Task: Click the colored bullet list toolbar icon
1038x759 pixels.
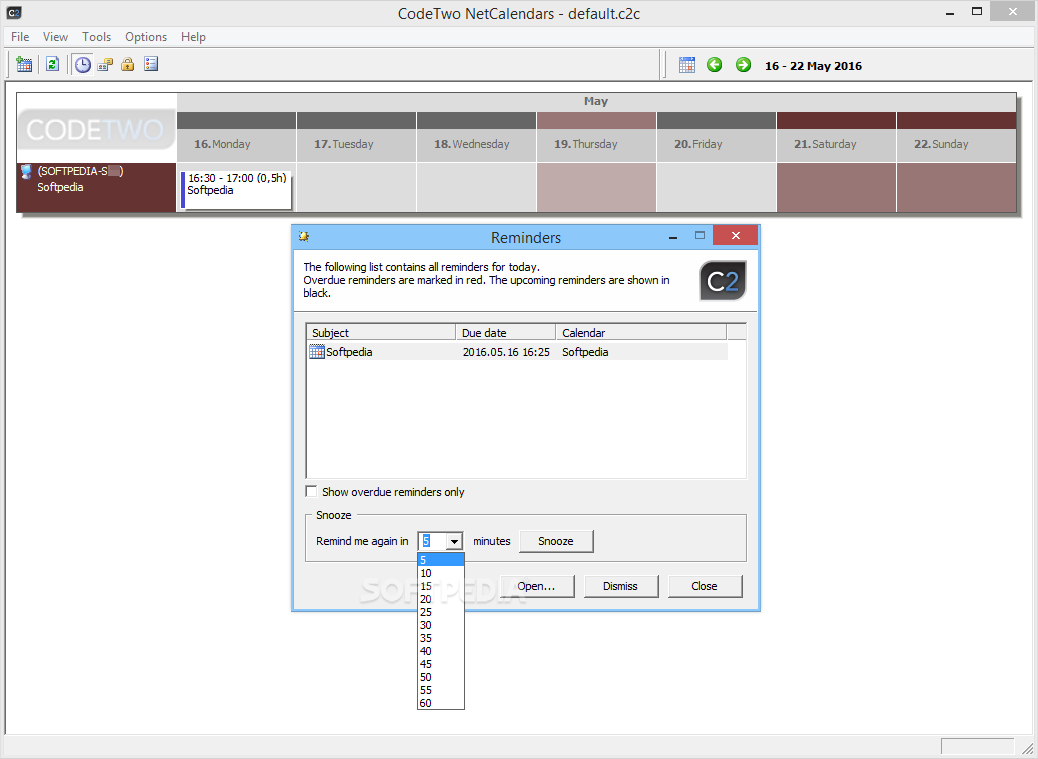Action: (151, 64)
